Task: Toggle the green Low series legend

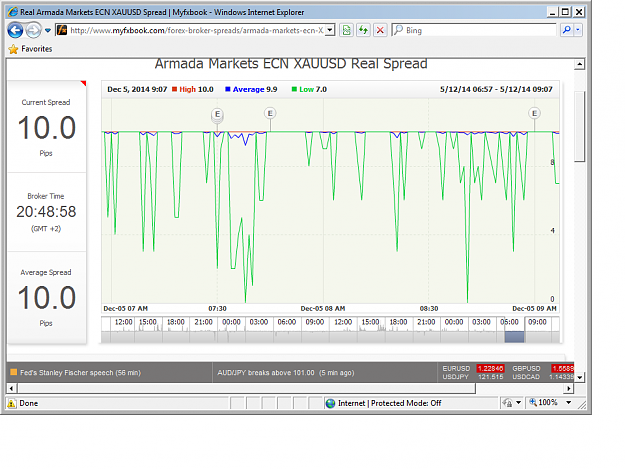Action: point(309,89)
